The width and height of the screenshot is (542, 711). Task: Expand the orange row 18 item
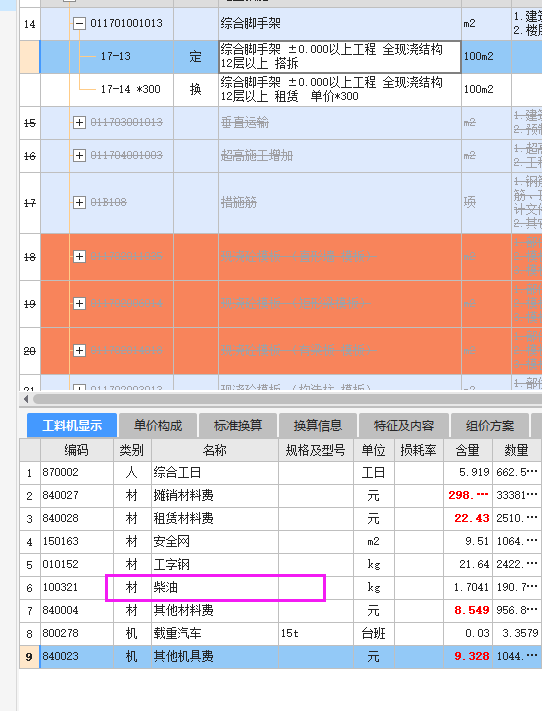pos(79,257)
